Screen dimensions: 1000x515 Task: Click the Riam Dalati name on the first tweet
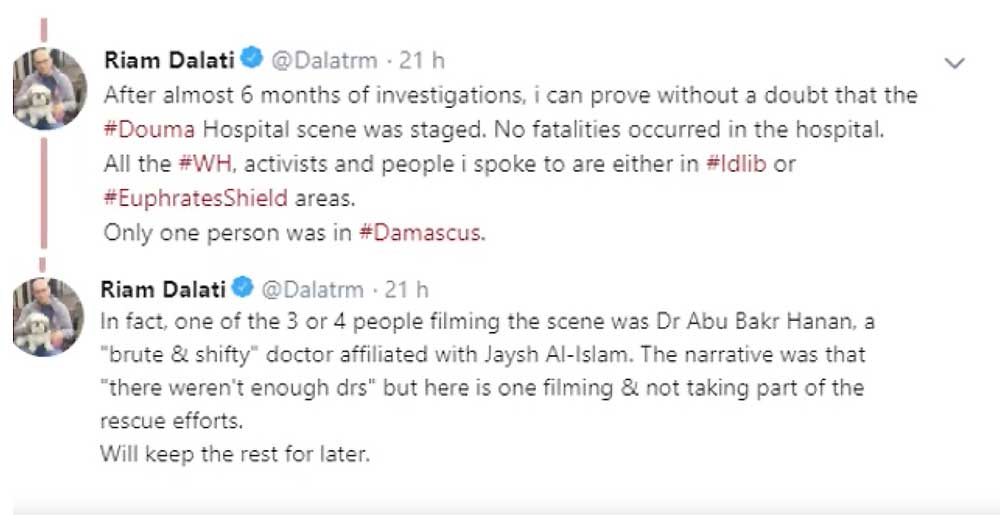[x=169, y=60]
